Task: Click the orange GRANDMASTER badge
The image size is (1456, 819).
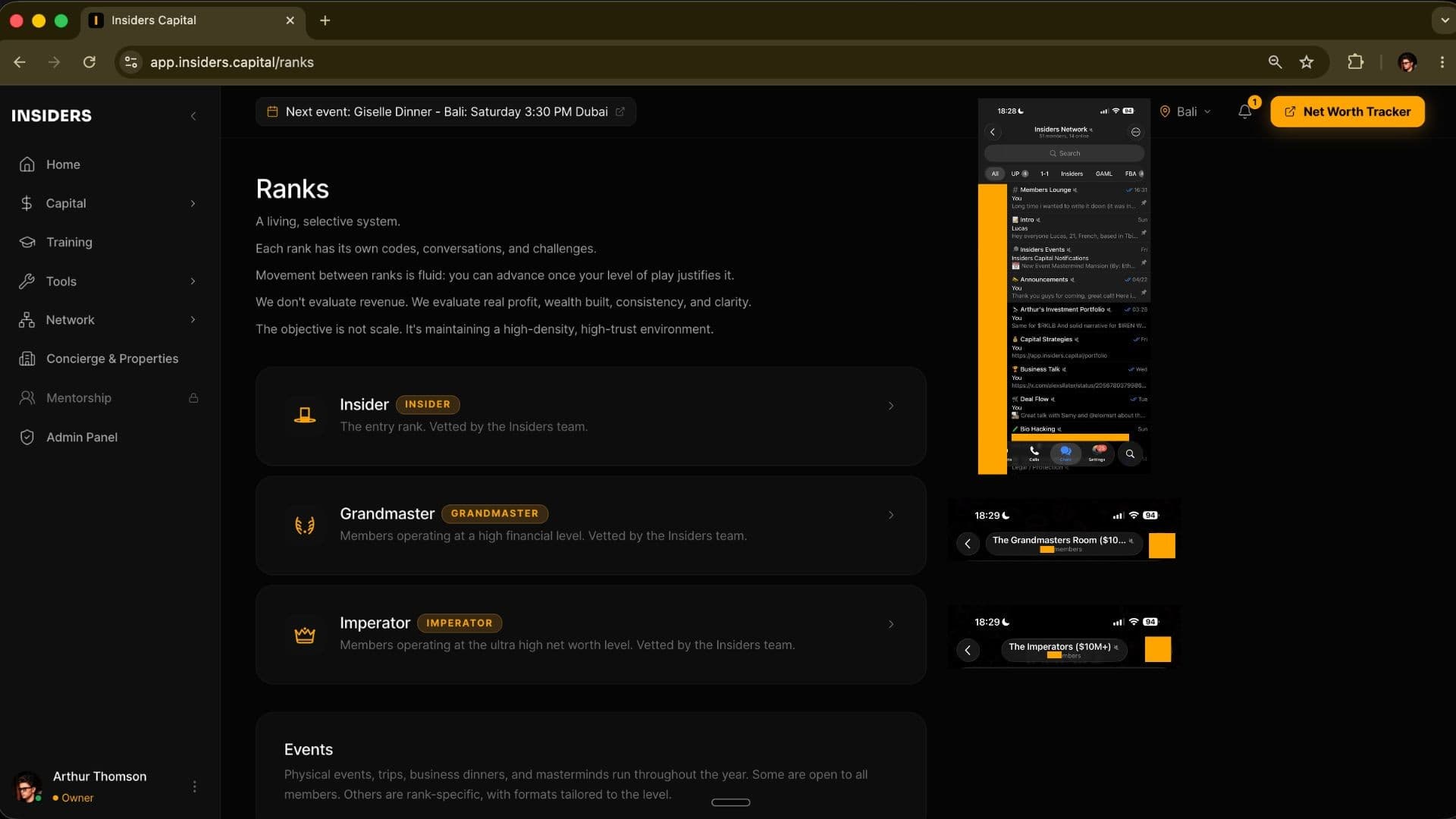Action: pyautogui.click(x=494, y=513)
